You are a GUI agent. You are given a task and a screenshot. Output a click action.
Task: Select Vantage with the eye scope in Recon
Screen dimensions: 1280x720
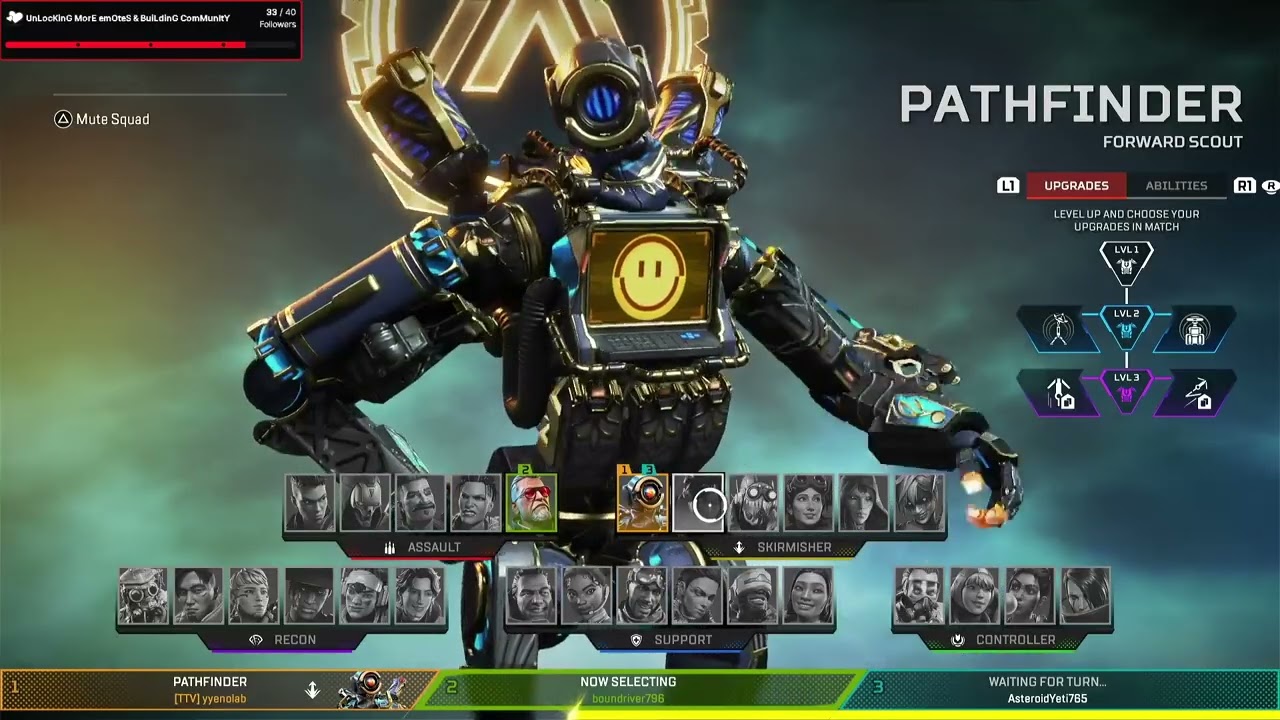pos(364,596)
